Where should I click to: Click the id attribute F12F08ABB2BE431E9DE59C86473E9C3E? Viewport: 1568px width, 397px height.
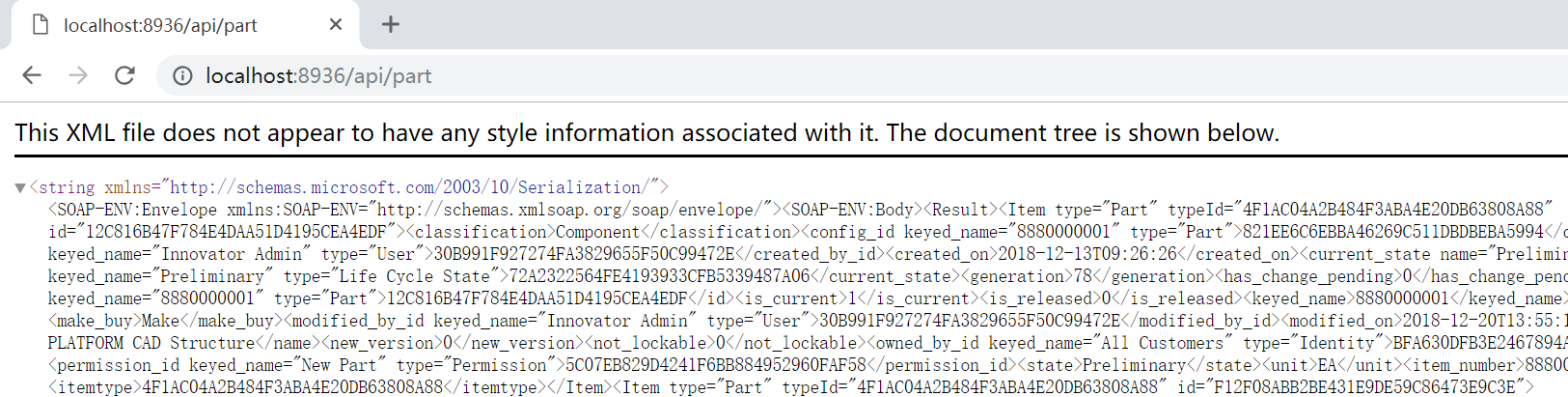1348,387
